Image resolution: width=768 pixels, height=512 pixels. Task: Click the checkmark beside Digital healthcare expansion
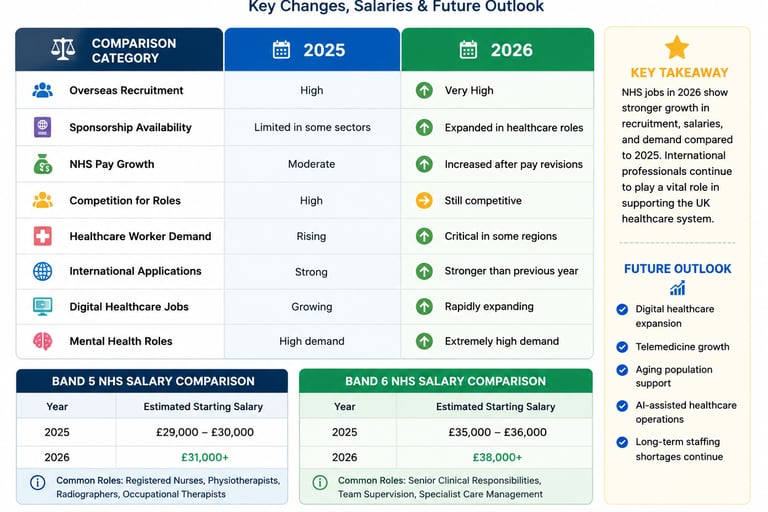tap(622, 309)
